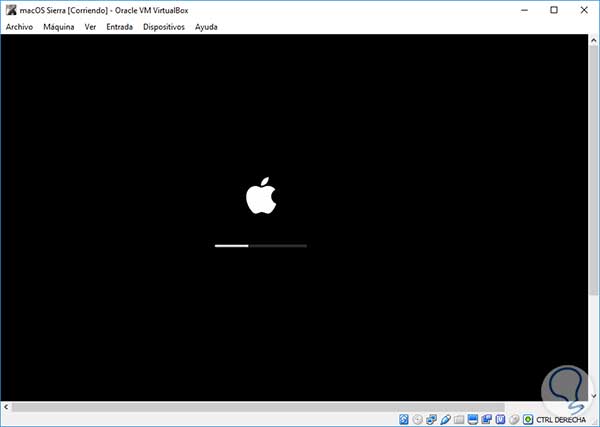Click the Apple logo on boot screen
600x427 pixels.
coord(261,196)
